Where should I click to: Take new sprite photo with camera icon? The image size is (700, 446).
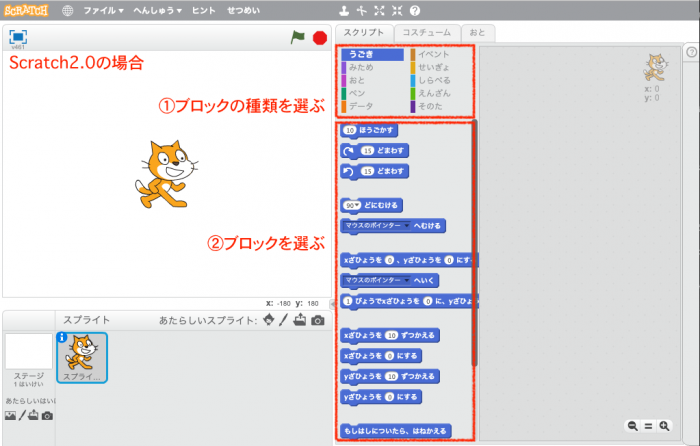318,320
